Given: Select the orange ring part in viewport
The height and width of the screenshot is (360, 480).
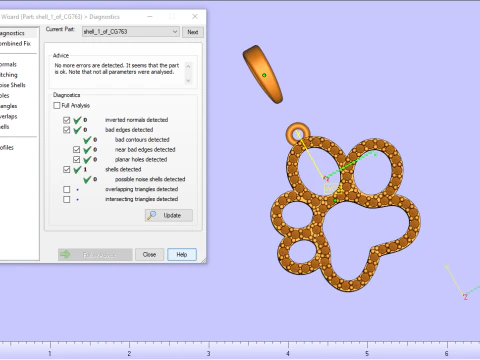Looking at the screenshot, I should pyautogui.click(x=263, y=75).
